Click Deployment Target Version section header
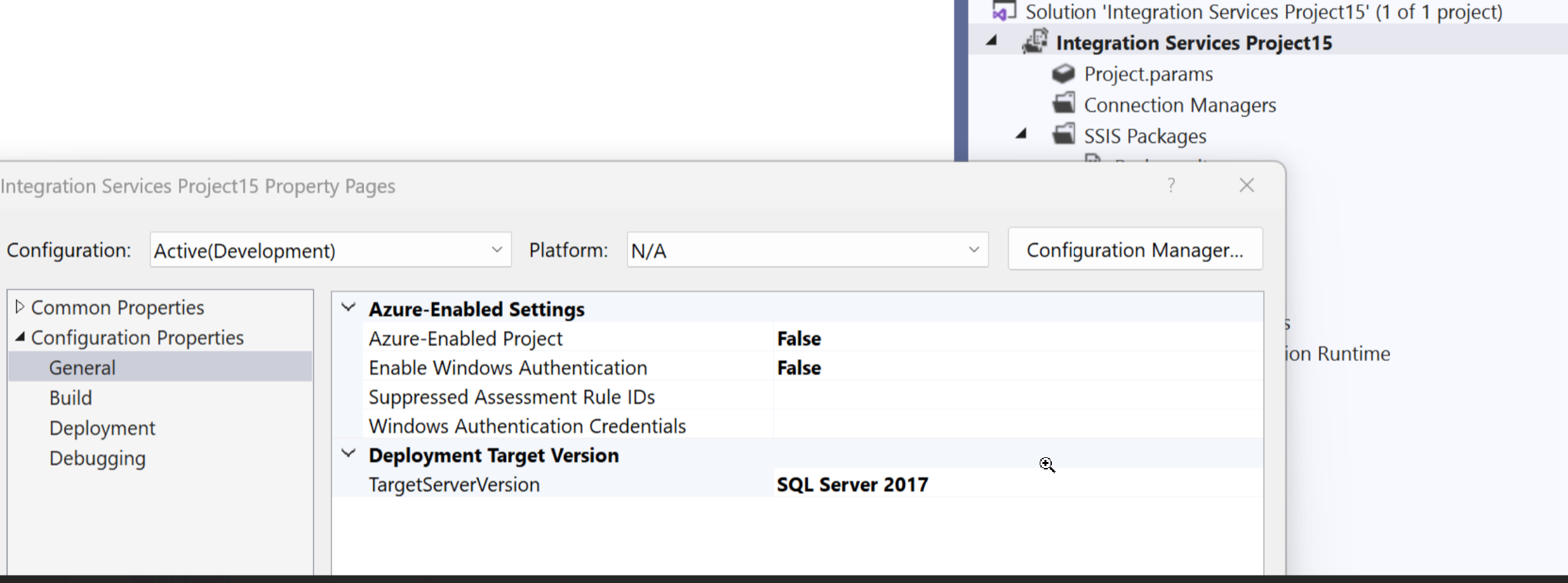The width and height of the screenshot is (1568, 583). click(x=493, y=455)
